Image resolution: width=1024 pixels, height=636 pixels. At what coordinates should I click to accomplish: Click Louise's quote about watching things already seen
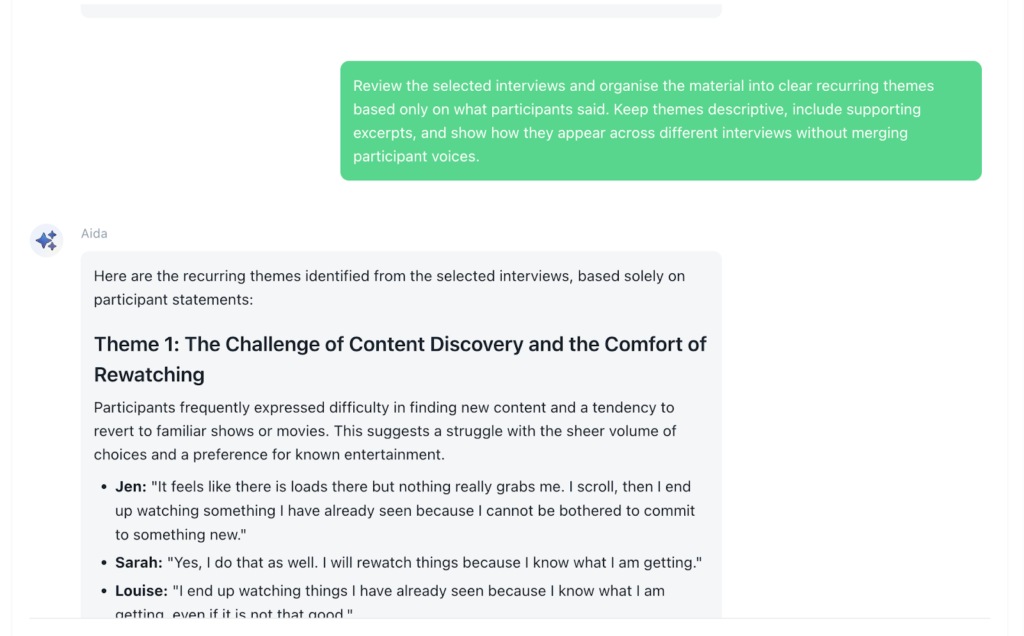point(420,591)
